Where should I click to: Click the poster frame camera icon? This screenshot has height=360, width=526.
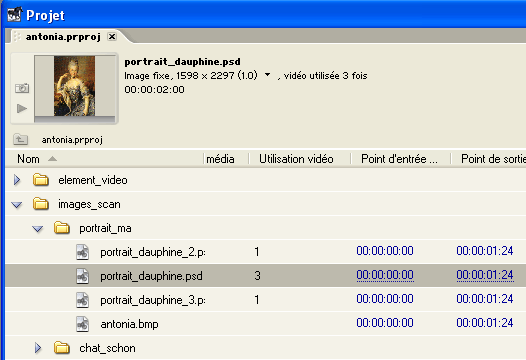[x=22, y=88]
